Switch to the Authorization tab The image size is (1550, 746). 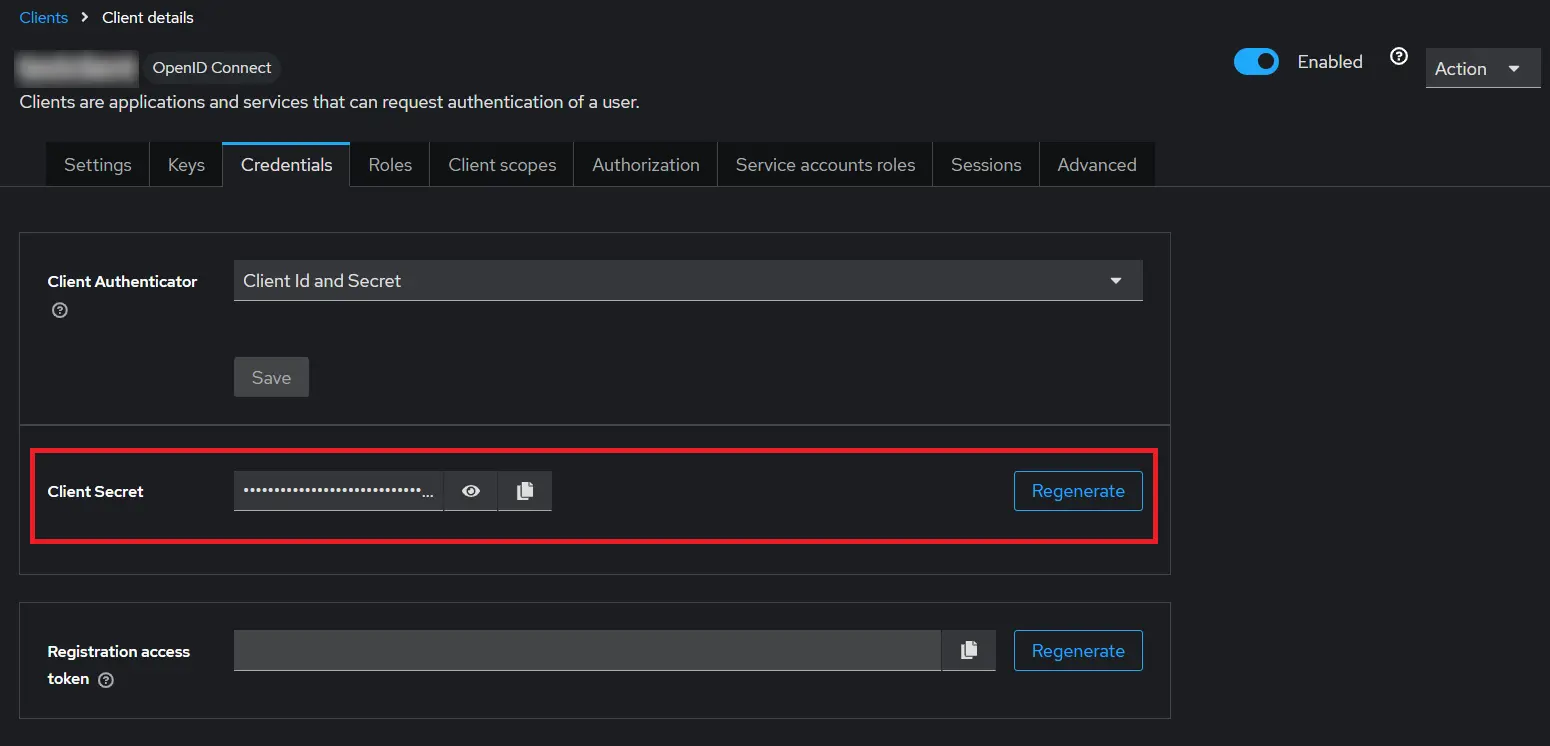646,165
